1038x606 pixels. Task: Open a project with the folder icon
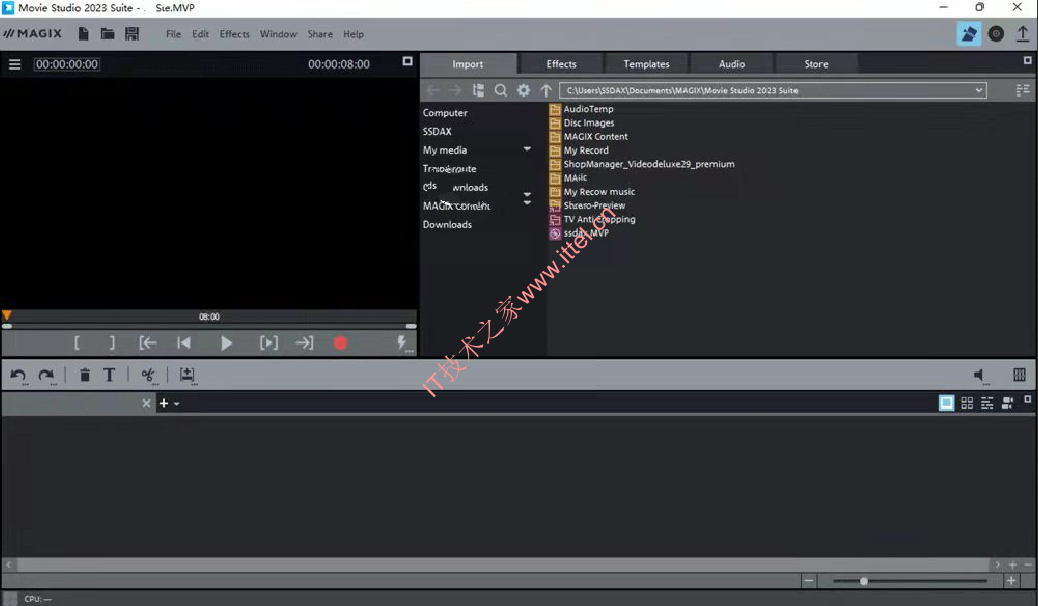coord(107,34)
